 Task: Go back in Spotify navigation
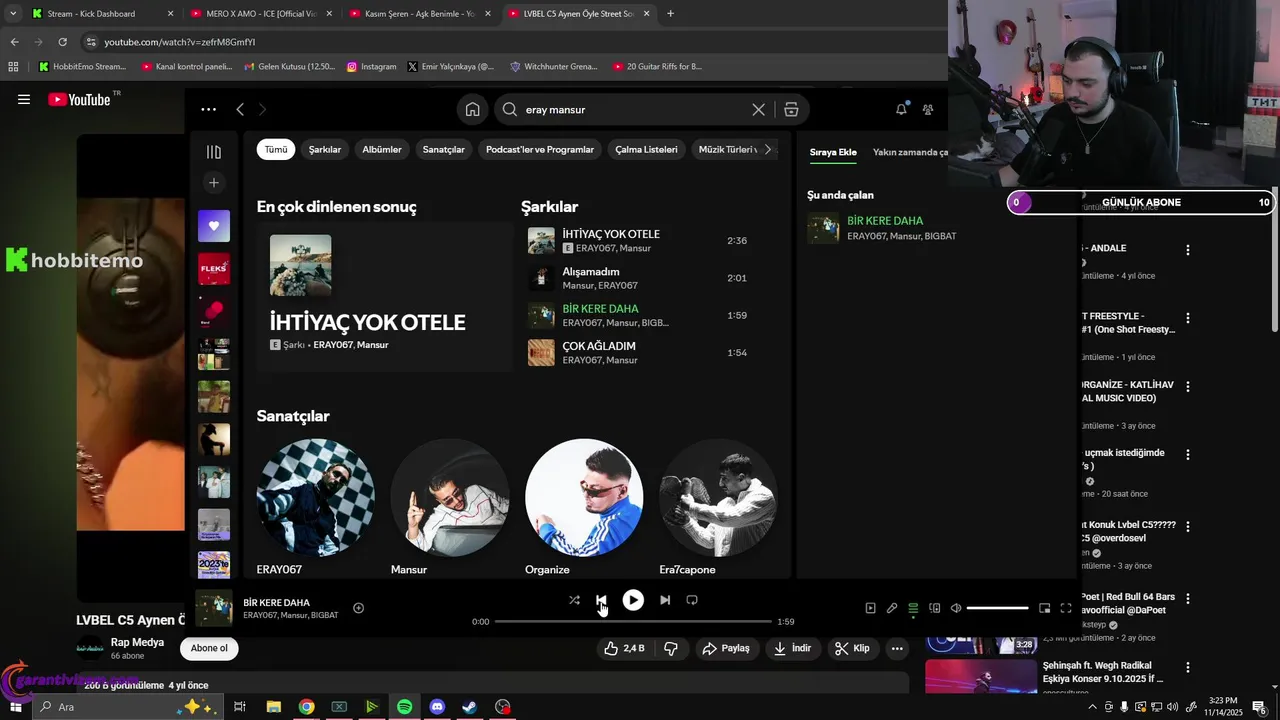pos(240,109)
